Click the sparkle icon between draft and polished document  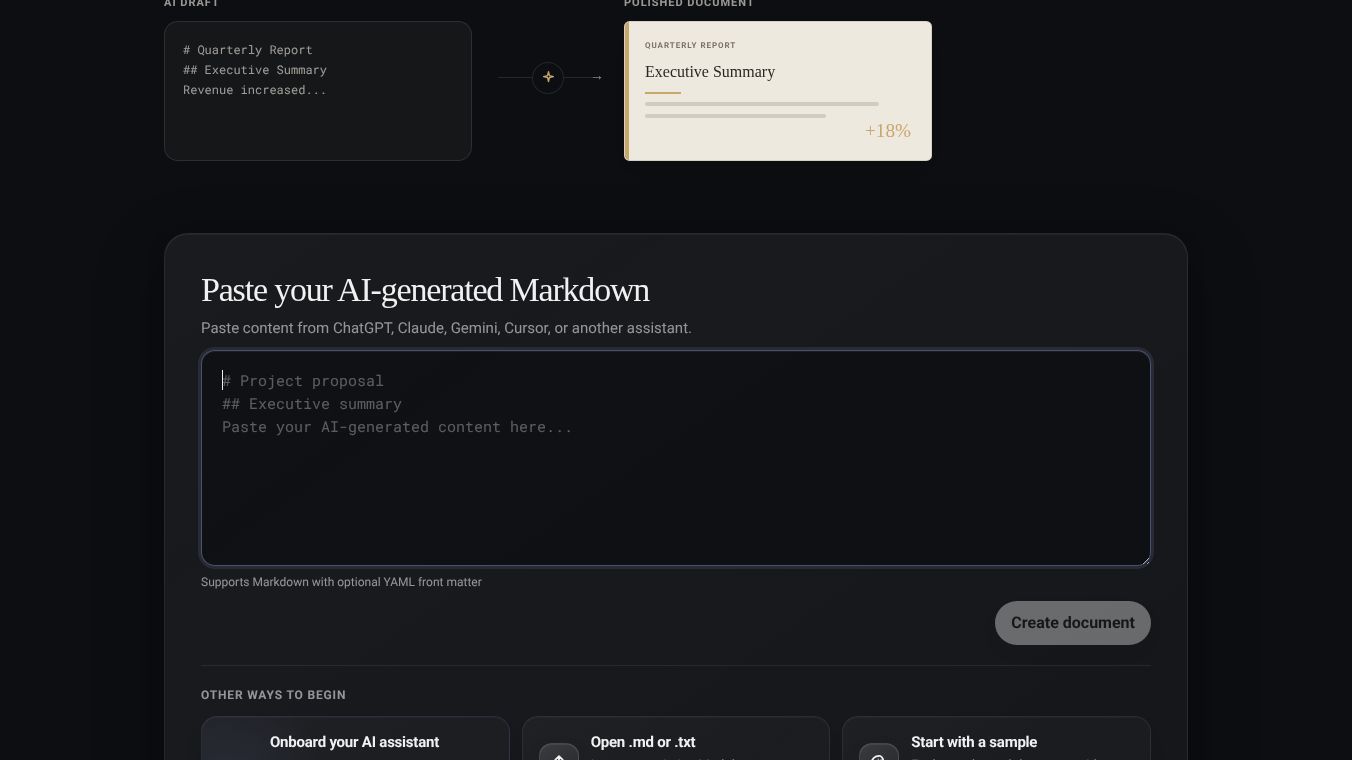(548, 77)
